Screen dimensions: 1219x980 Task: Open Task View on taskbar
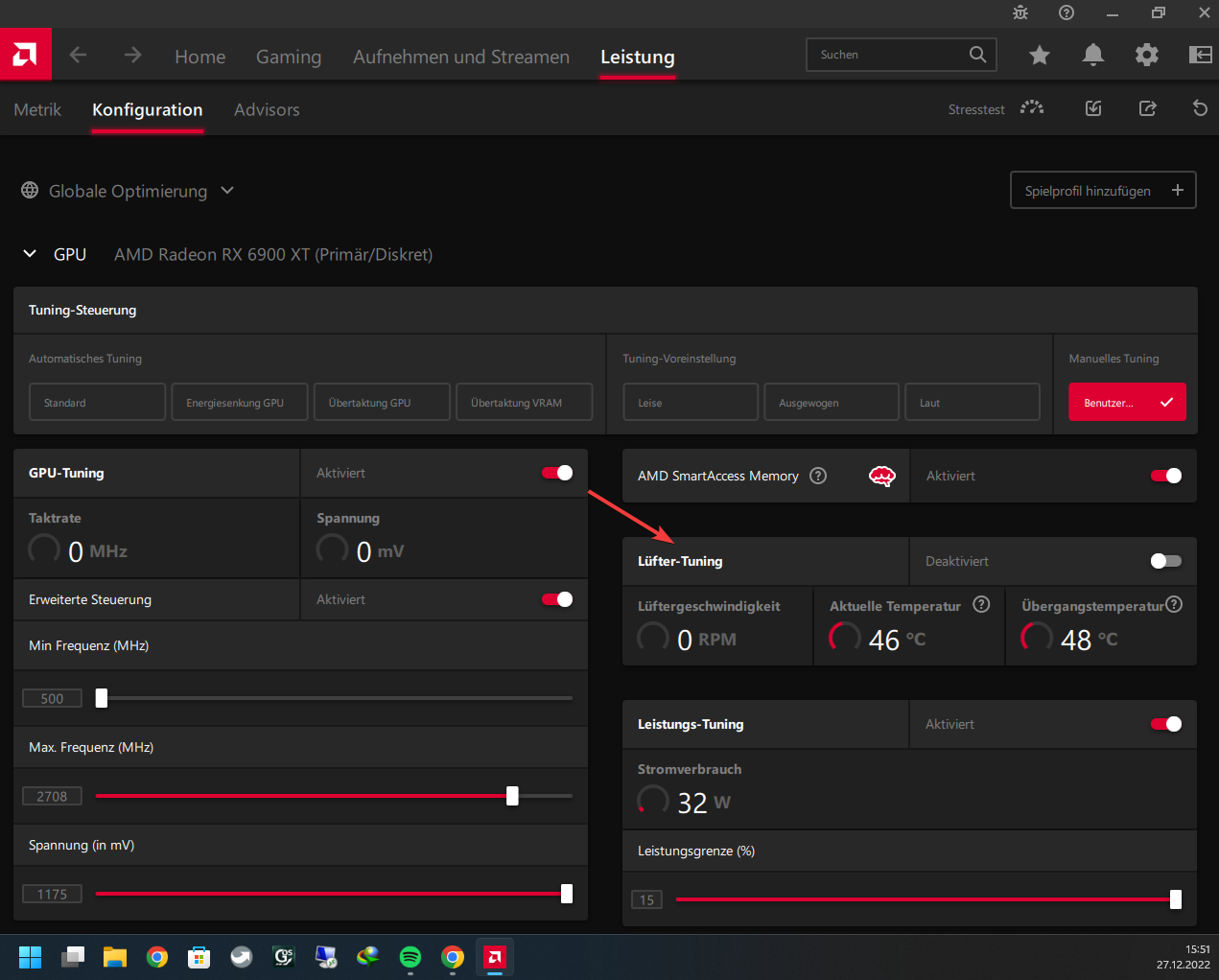pos(73,957)
